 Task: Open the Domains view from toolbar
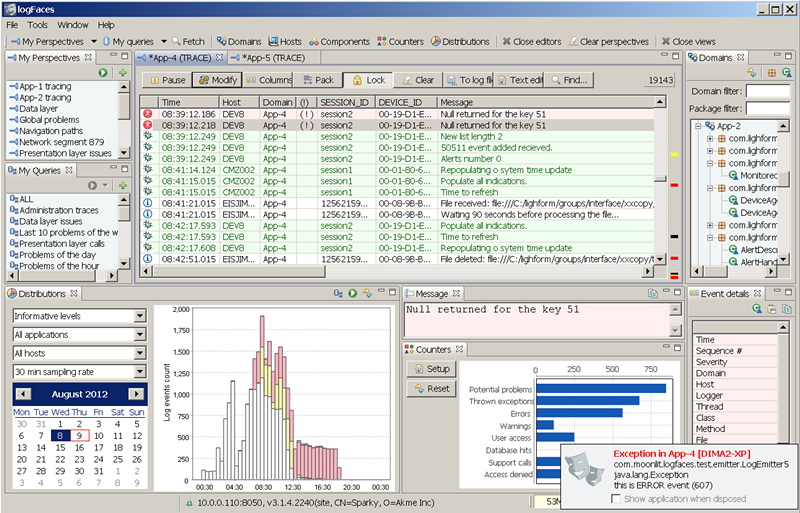tap(238, 42)
